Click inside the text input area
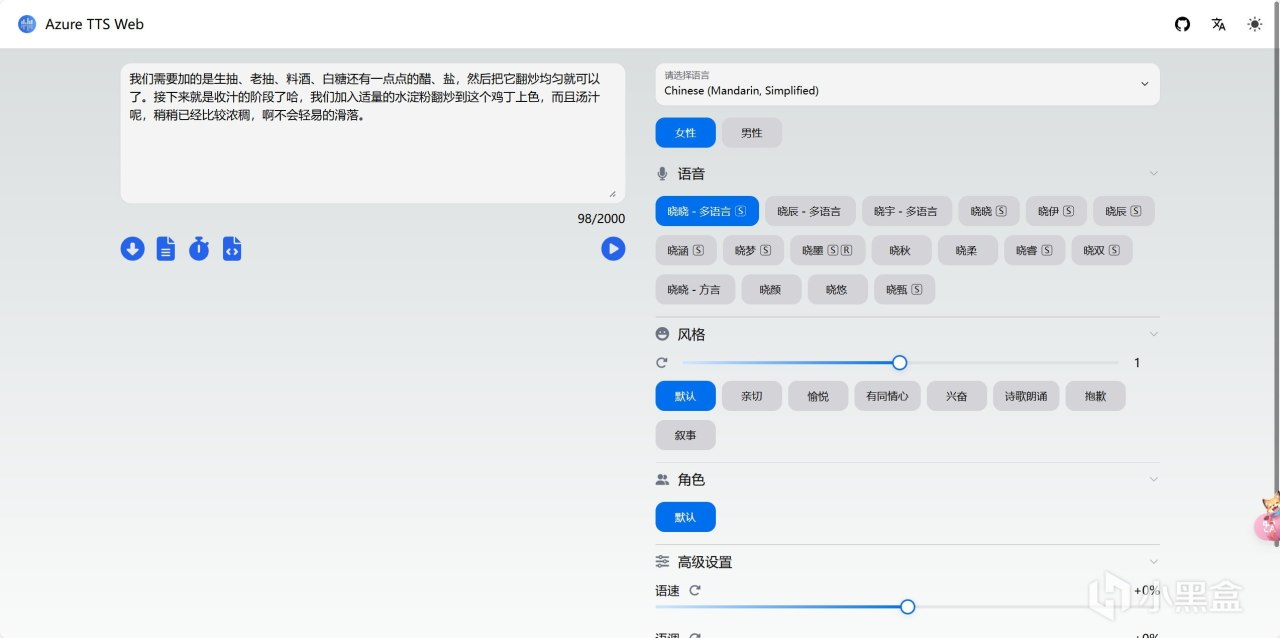 372,134
